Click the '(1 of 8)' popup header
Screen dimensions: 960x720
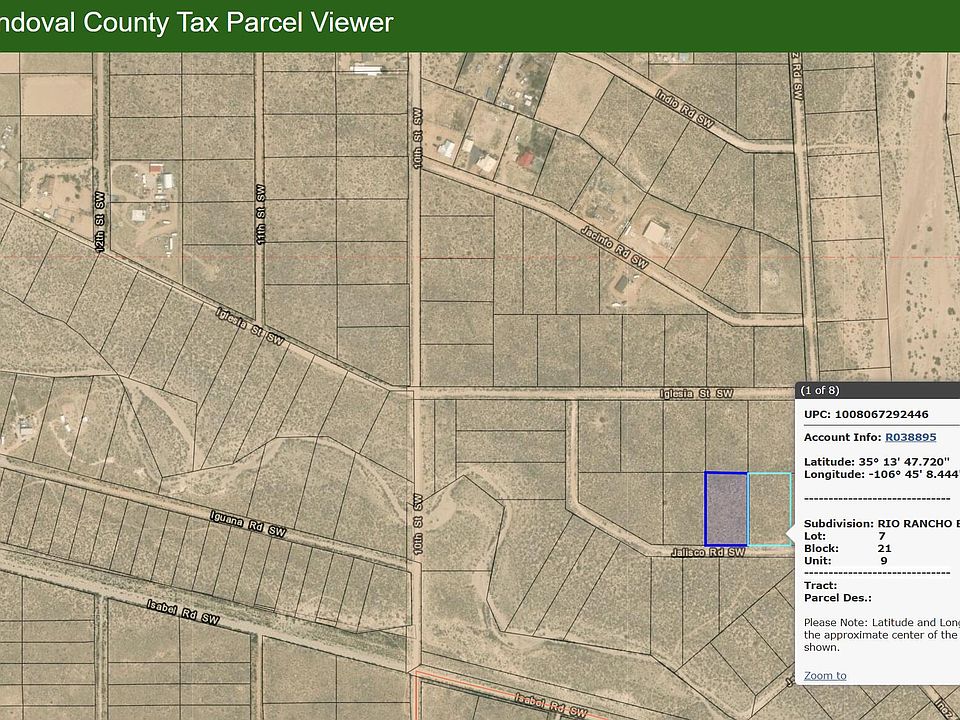[877, 390]
